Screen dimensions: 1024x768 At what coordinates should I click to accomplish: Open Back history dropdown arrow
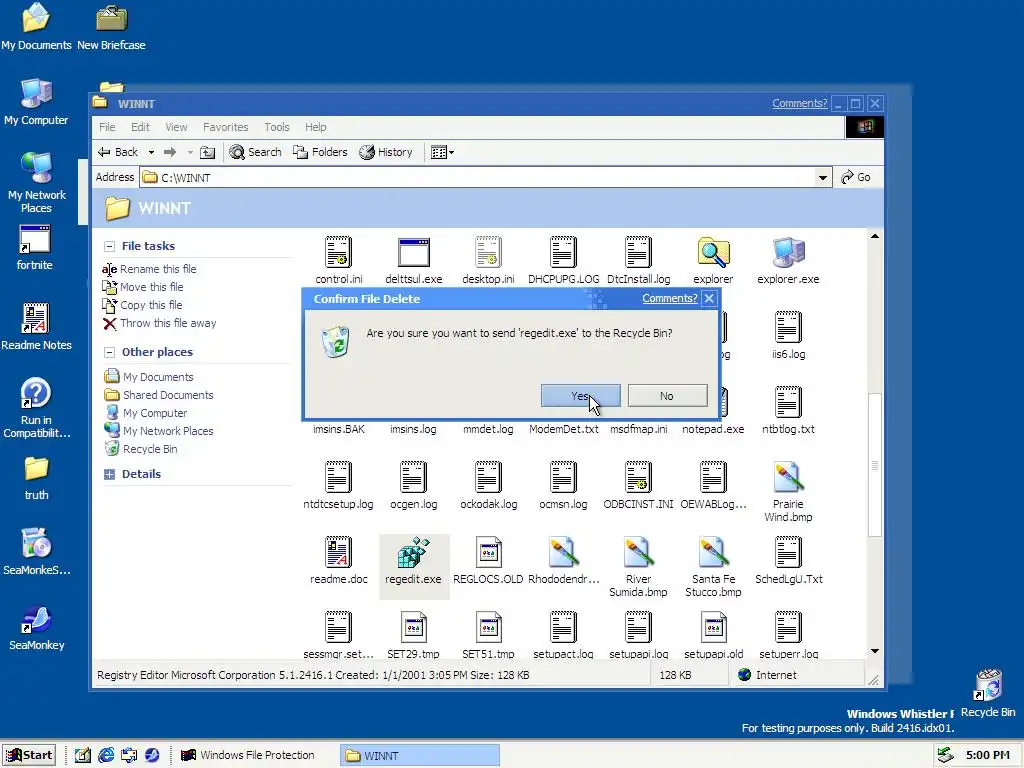click(x=151, y=152)
